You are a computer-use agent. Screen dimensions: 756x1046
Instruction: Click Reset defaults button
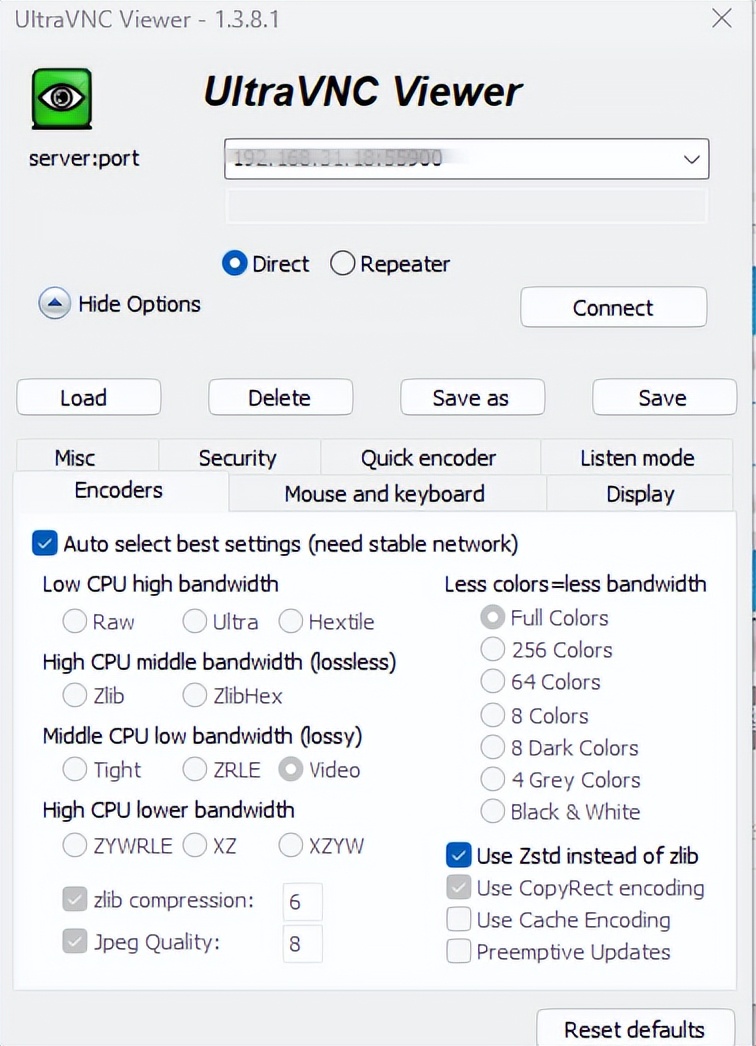pyautogui.click(x=634, y=1029)
